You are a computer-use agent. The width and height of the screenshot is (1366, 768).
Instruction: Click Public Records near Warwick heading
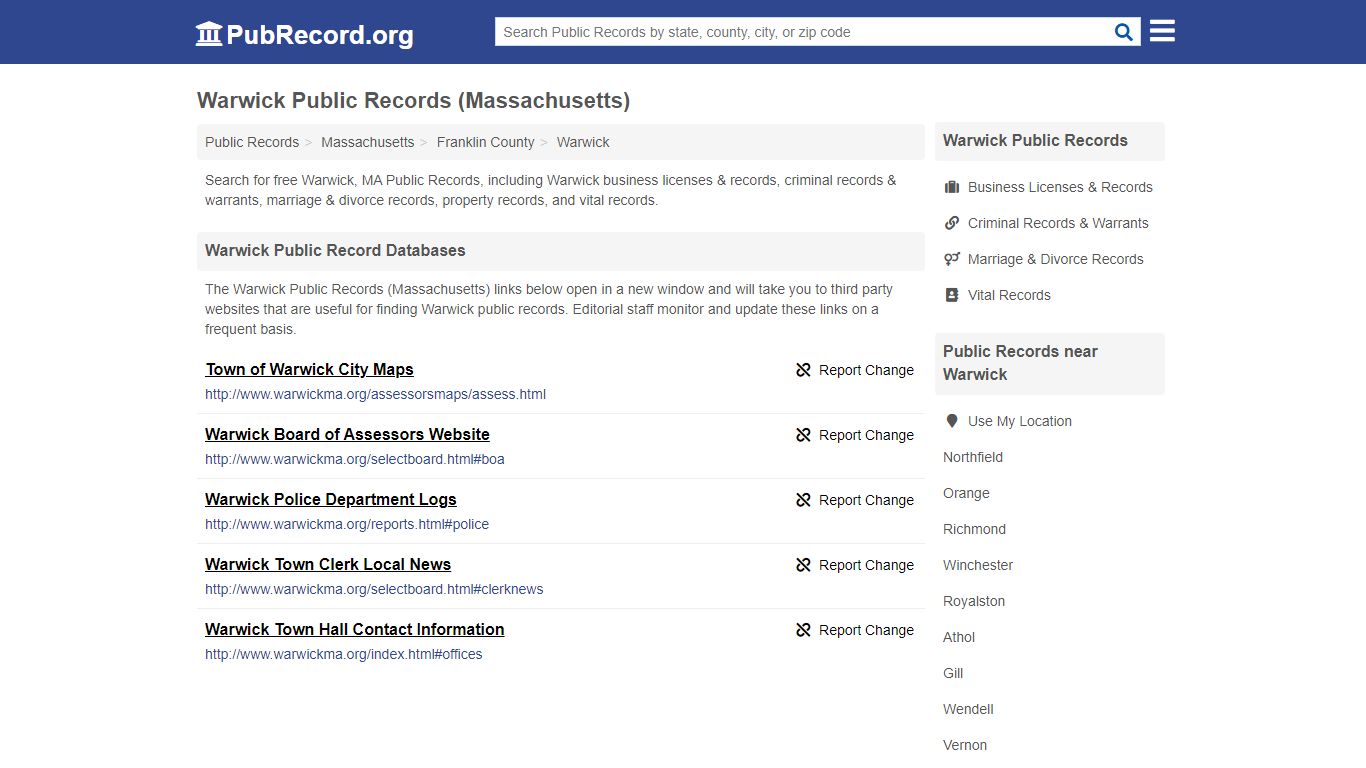pyautogui.click(x=1020, y=363)
